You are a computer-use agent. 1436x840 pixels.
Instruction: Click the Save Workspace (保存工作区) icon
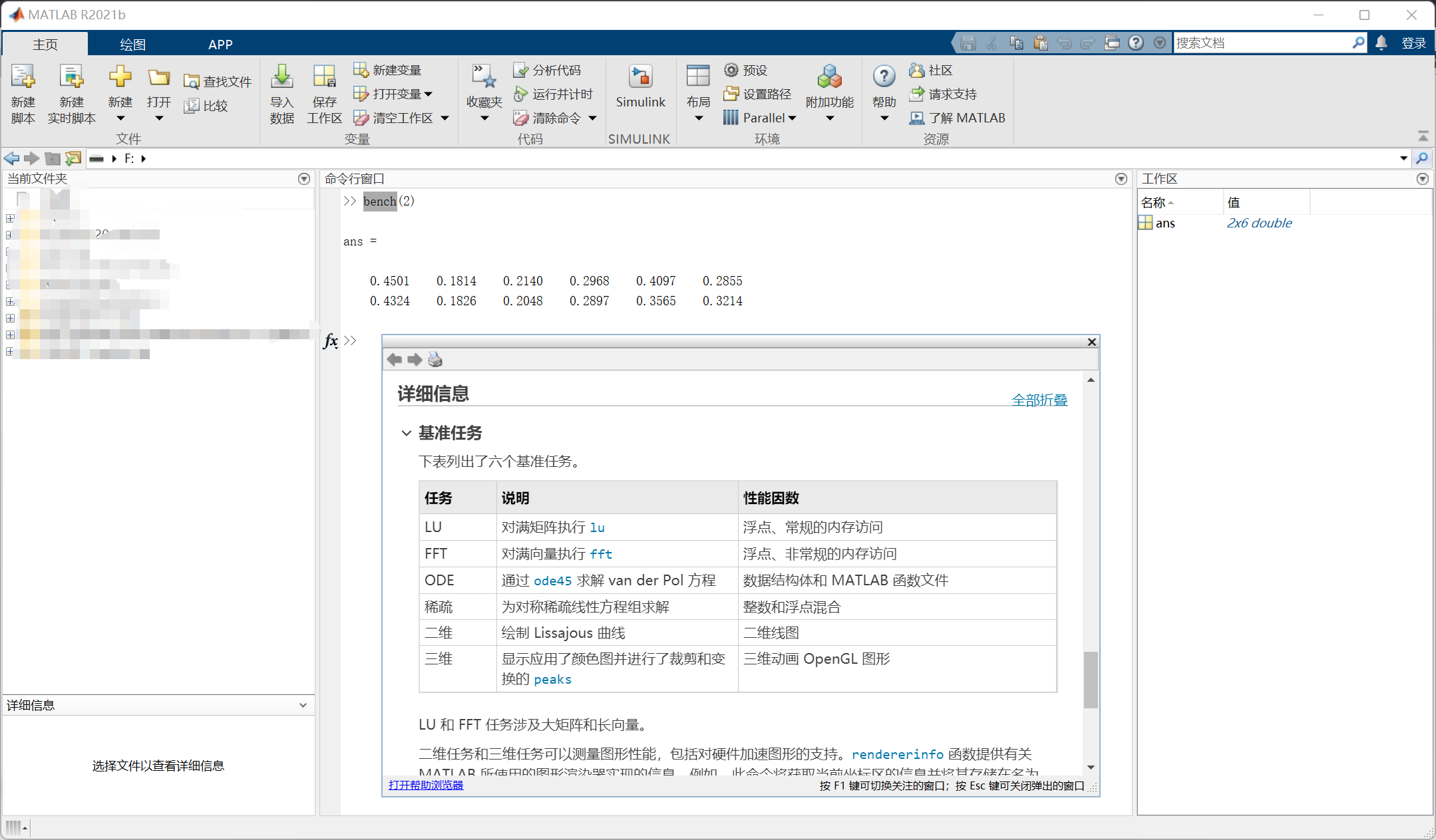click(x=325, y=77)
